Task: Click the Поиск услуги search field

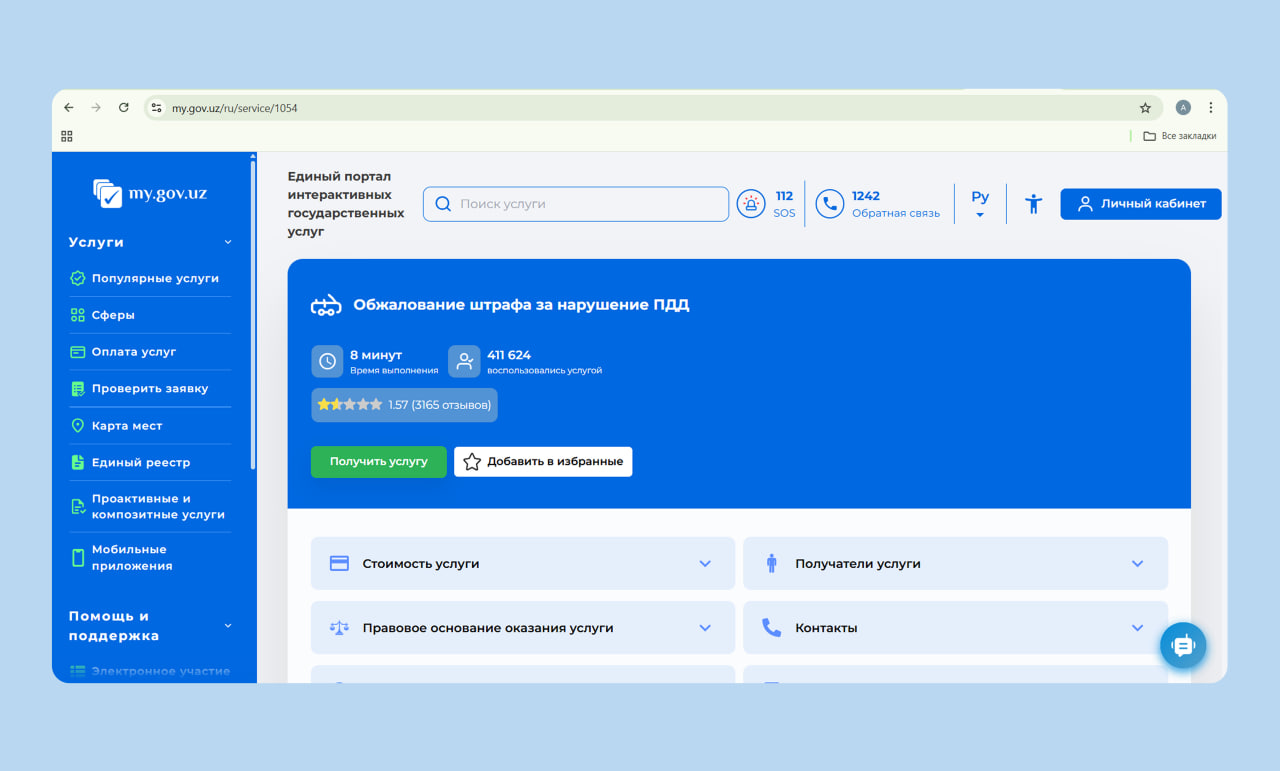Action: click(585, 204)
